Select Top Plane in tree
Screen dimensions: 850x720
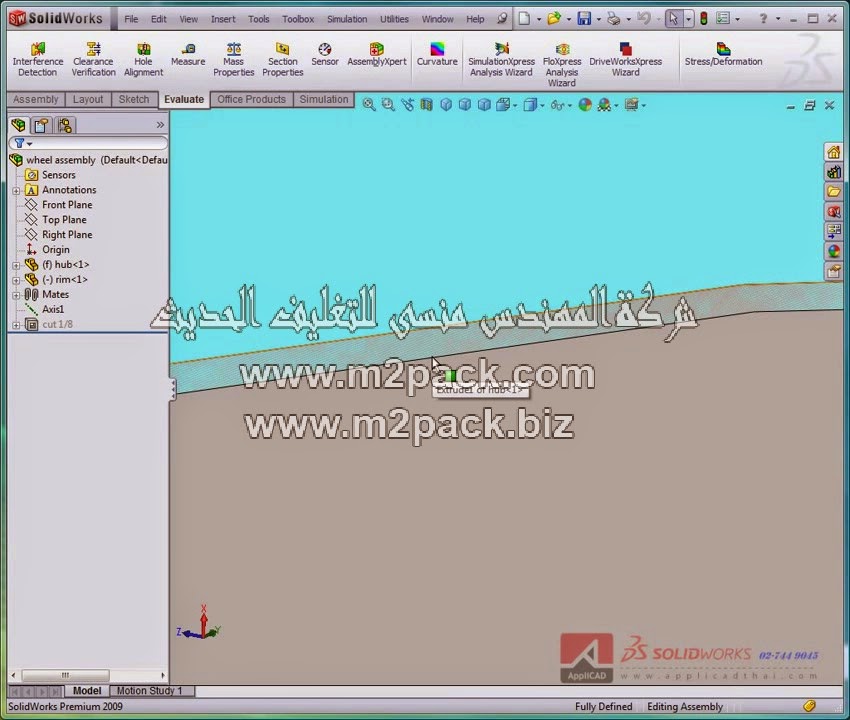pyautogui.click(x=64, y=220)
